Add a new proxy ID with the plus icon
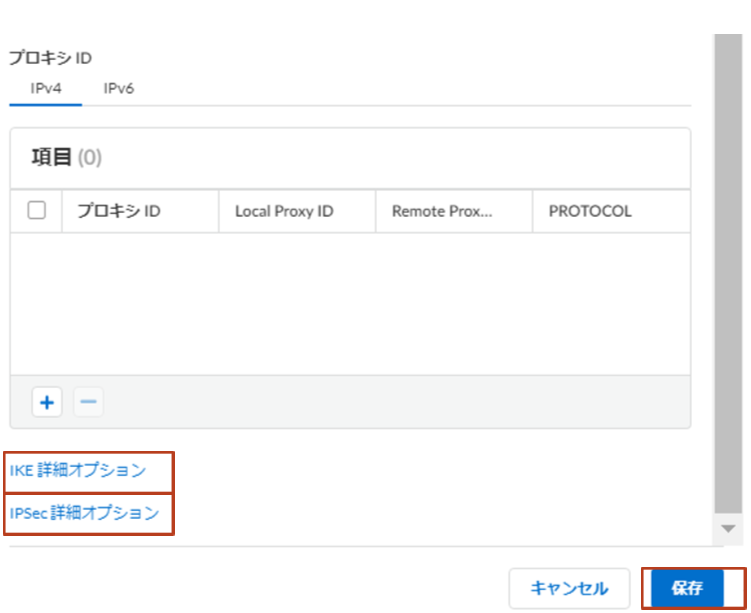This screenshot has height=613, width=751. click(x=47, y=402)
